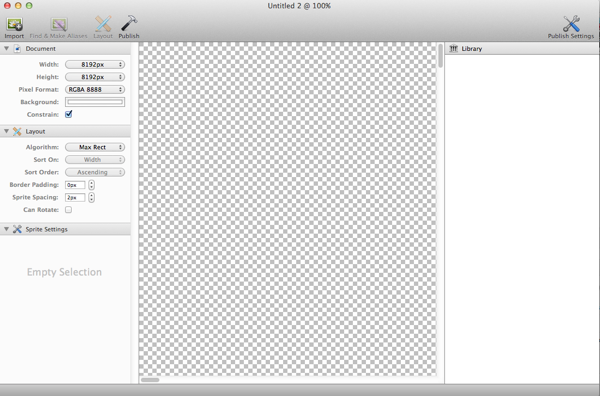Click the Document section title

(x=41, y=49)
